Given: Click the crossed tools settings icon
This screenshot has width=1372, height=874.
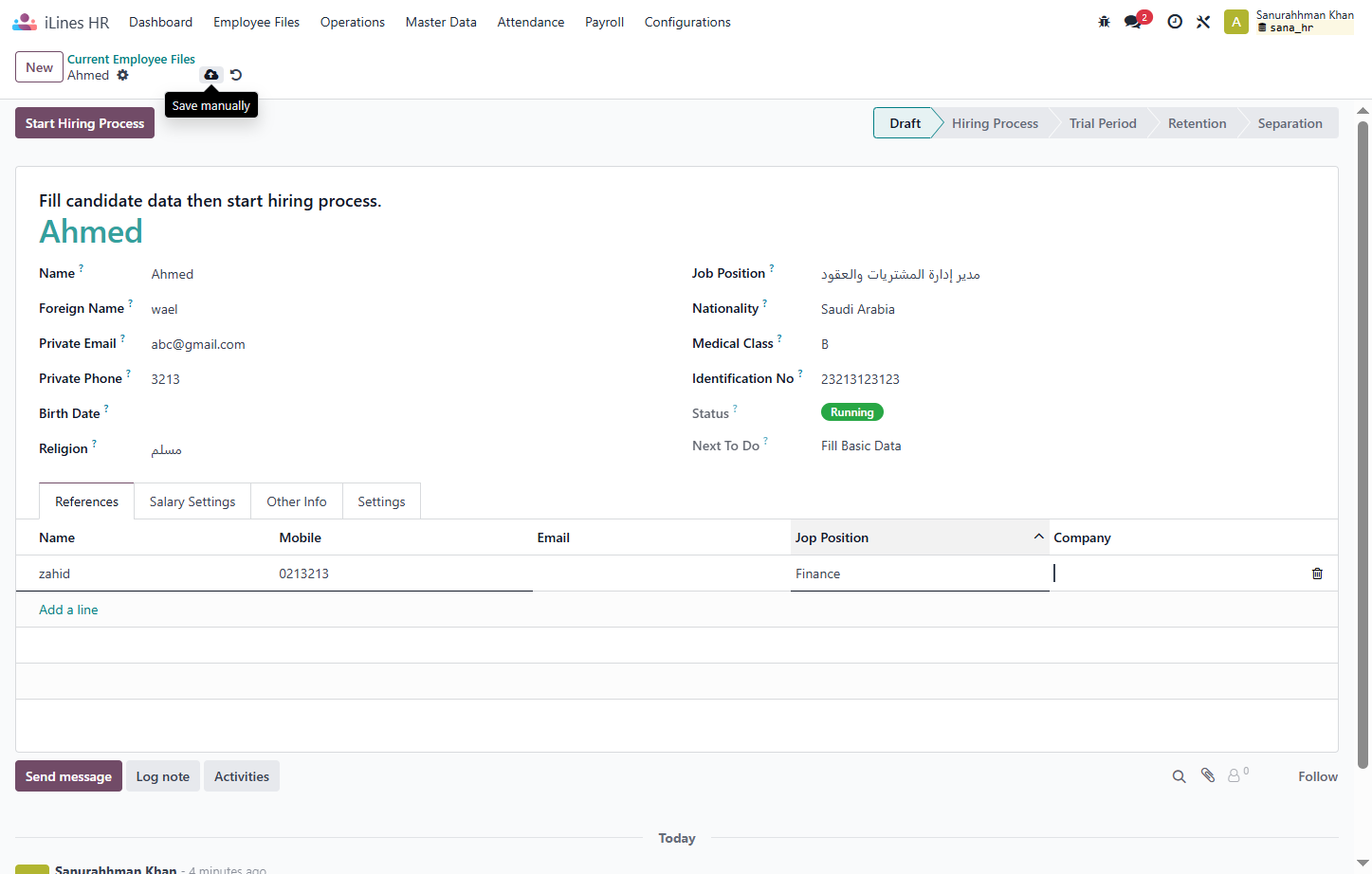Looking at the screenshot, I should (1203, 22).
